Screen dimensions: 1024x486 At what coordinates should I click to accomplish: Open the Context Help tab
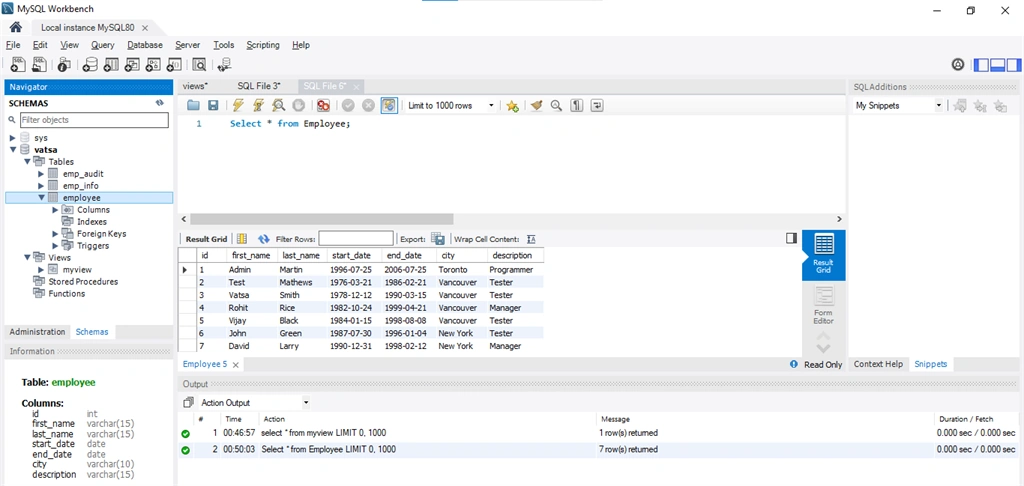(x=878, y=364)
